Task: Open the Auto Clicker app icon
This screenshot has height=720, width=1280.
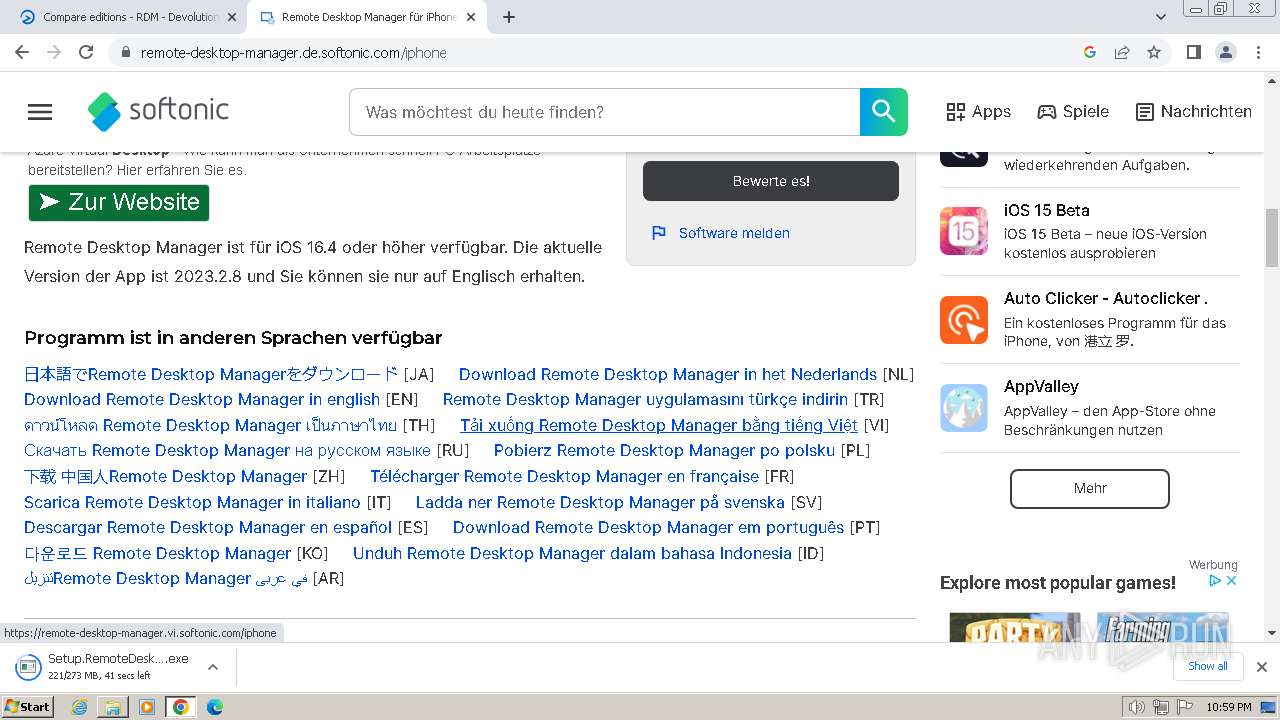Action: [x=964, y=319]
